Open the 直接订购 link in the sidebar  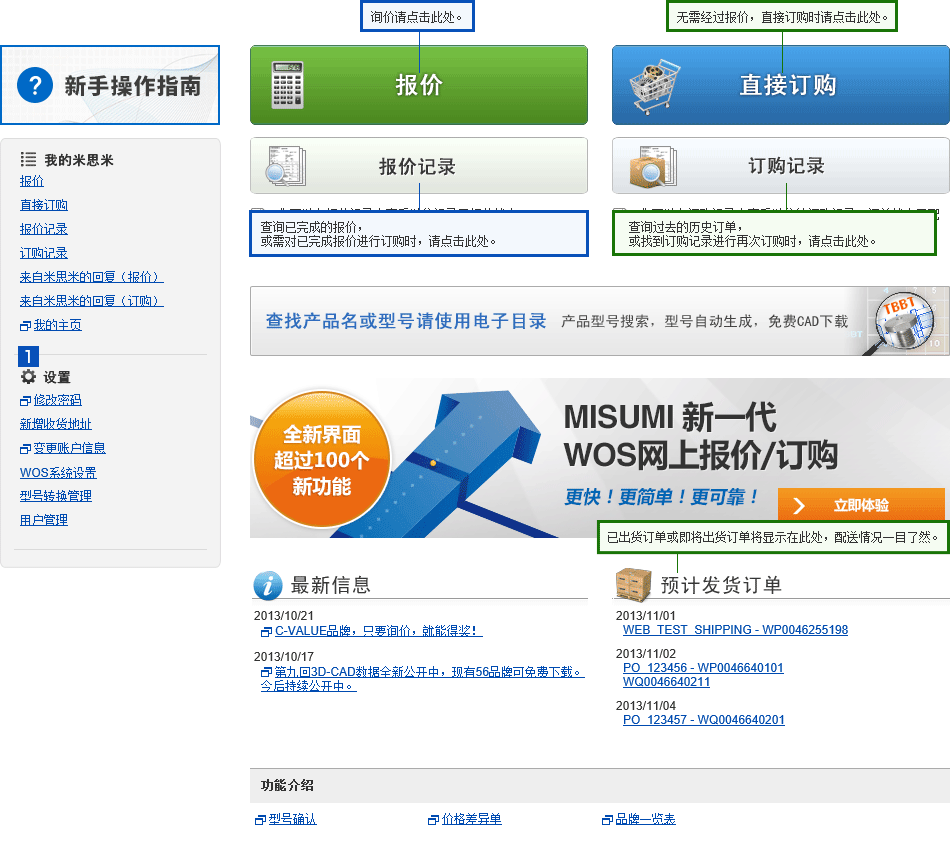pyautogui.click(x=44, y=205)
